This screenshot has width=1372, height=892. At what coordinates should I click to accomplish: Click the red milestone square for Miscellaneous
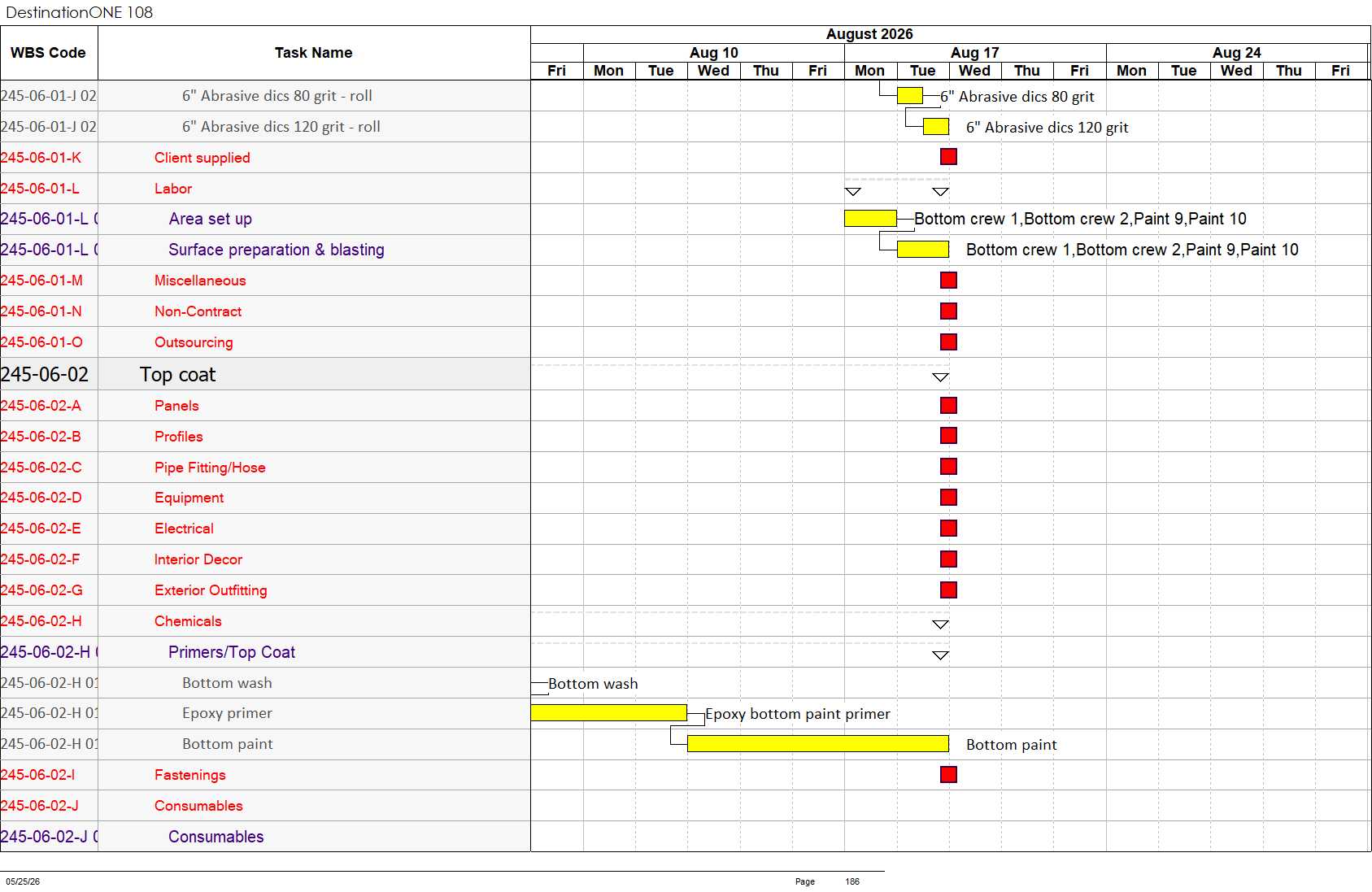(948, 281)
